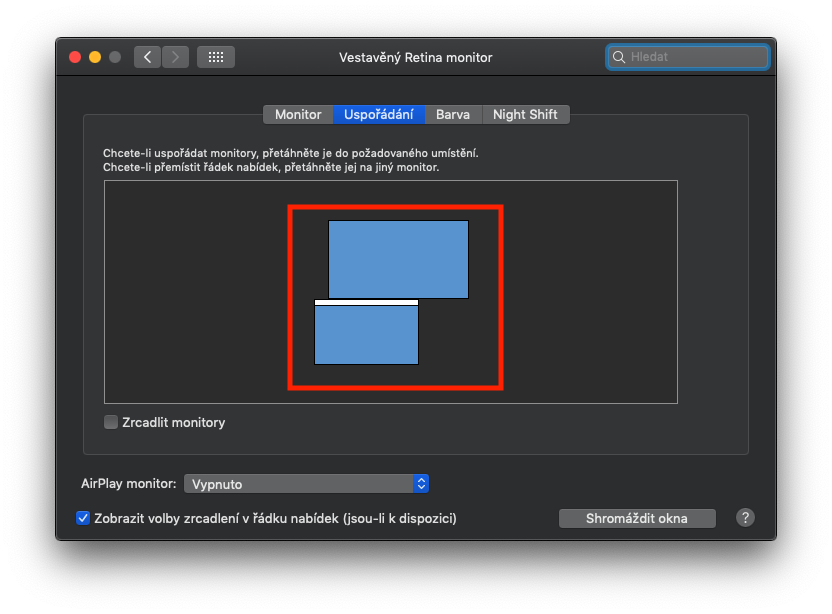832x614 pixels.
Task: Click the back navigation arrow
Action: 148,57
